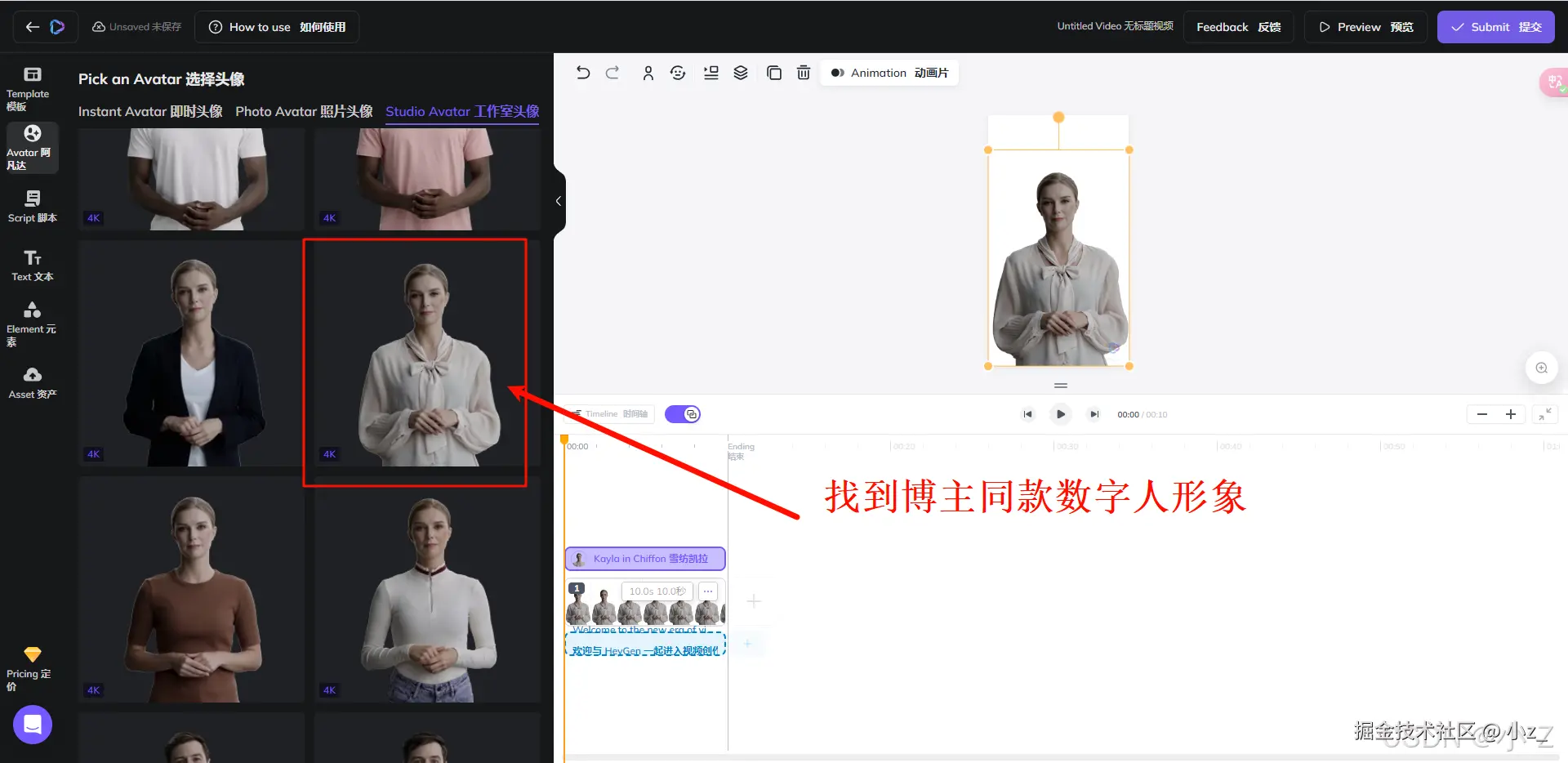This screenshot has height=763, width=1568.
Task: Expand to fullscreen with the corner arrows icon
Action: click(1544, 414)
